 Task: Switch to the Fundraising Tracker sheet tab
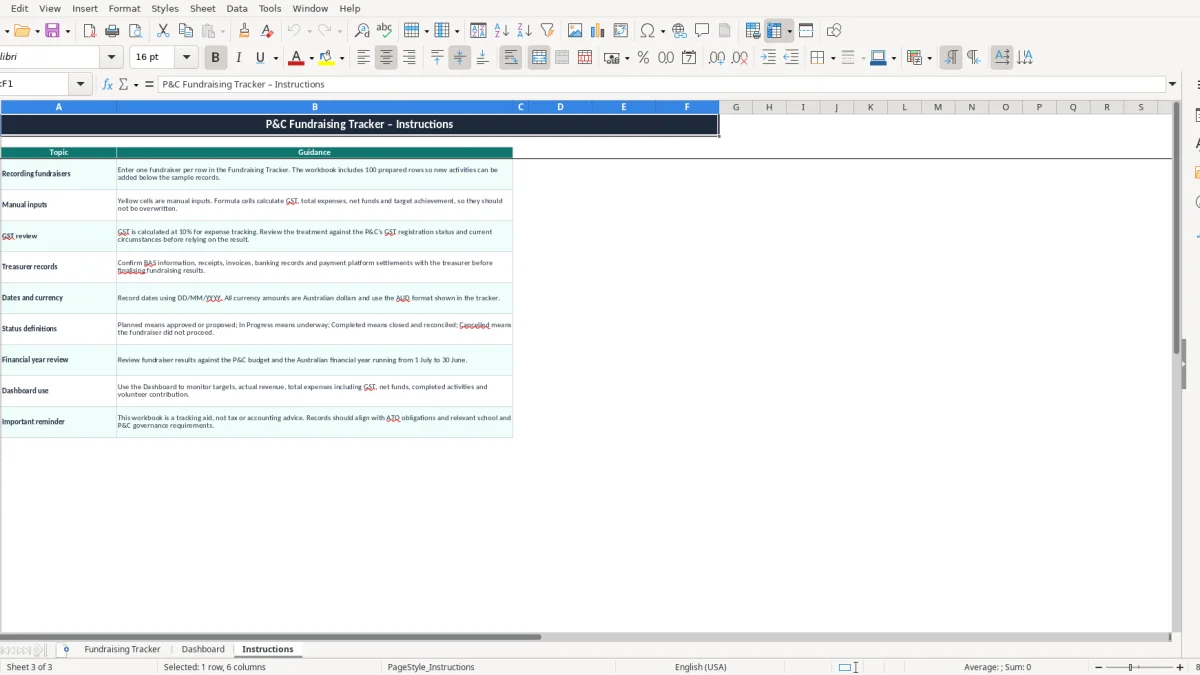coord(122,649)
